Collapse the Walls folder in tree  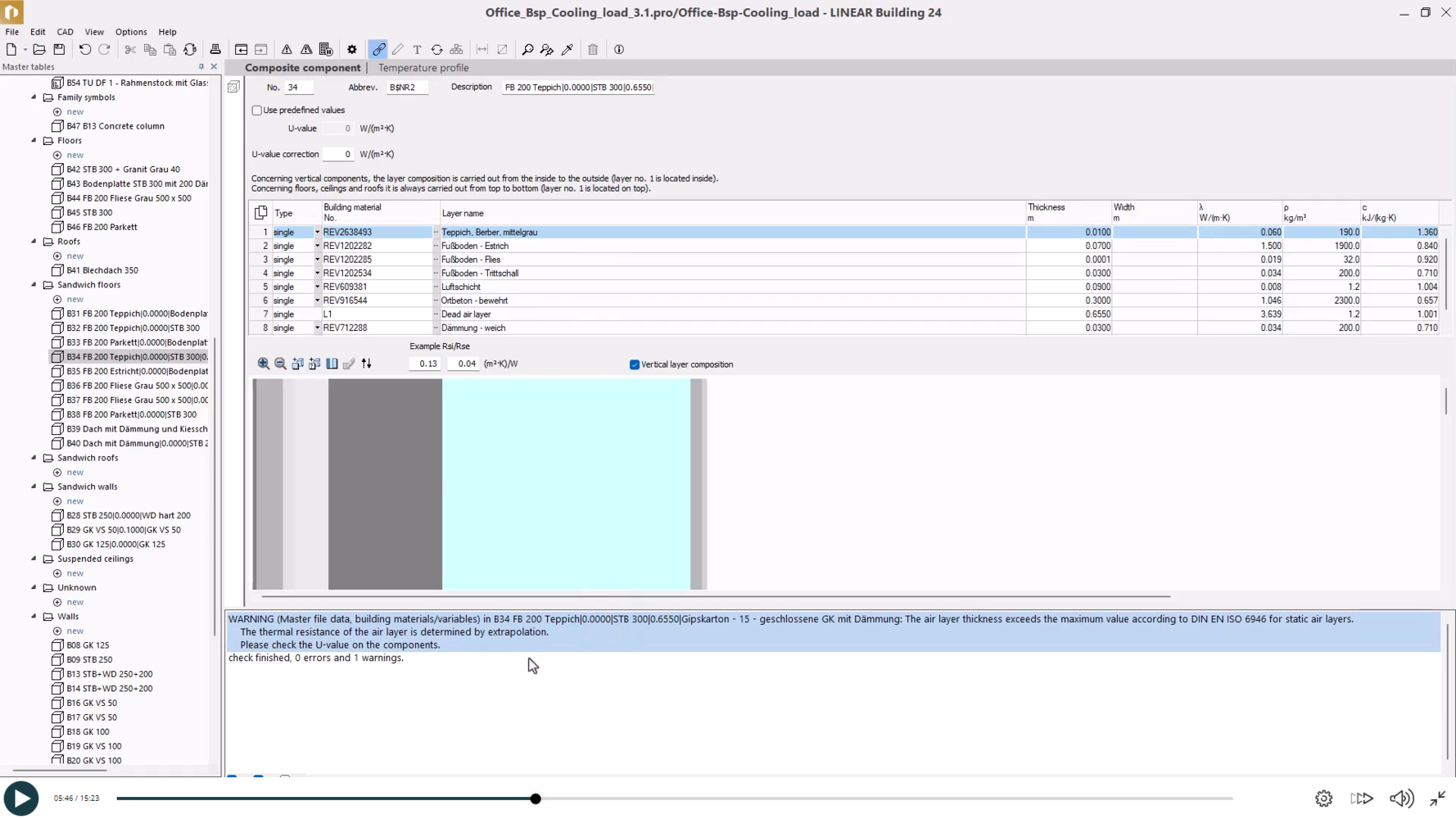click(x=34, y=617)
